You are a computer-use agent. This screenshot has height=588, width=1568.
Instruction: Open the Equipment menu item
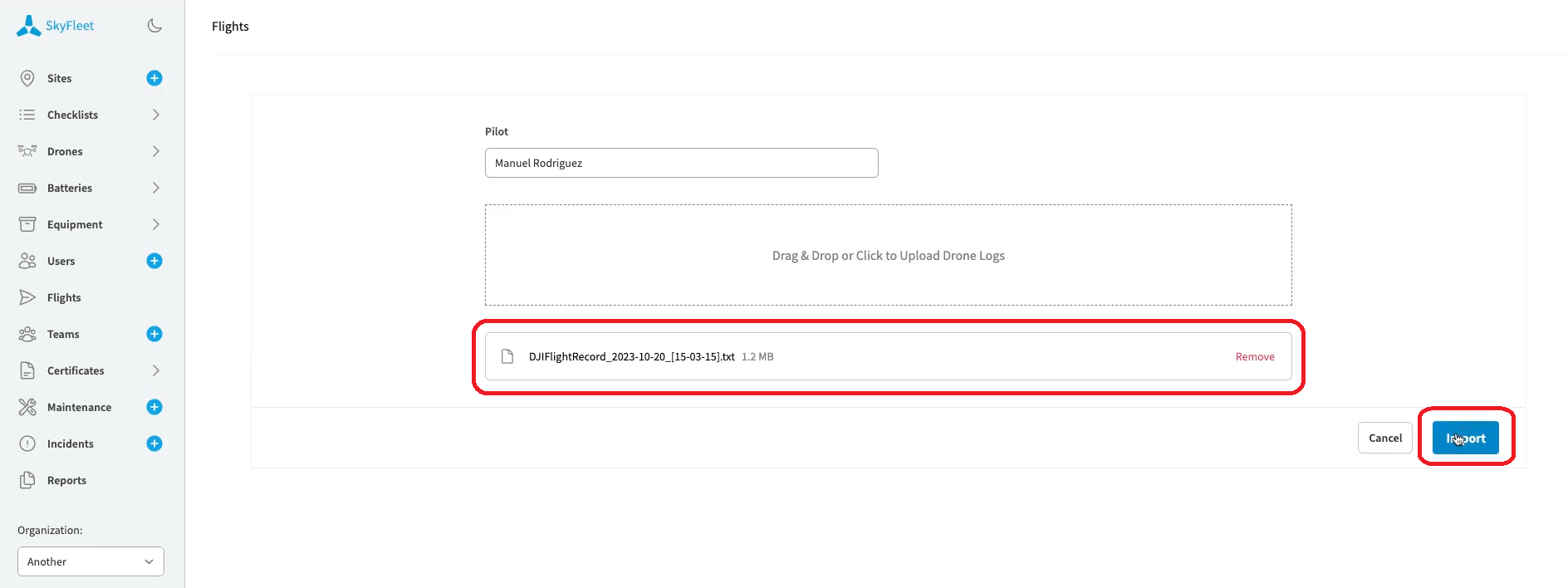pos(75,224)
